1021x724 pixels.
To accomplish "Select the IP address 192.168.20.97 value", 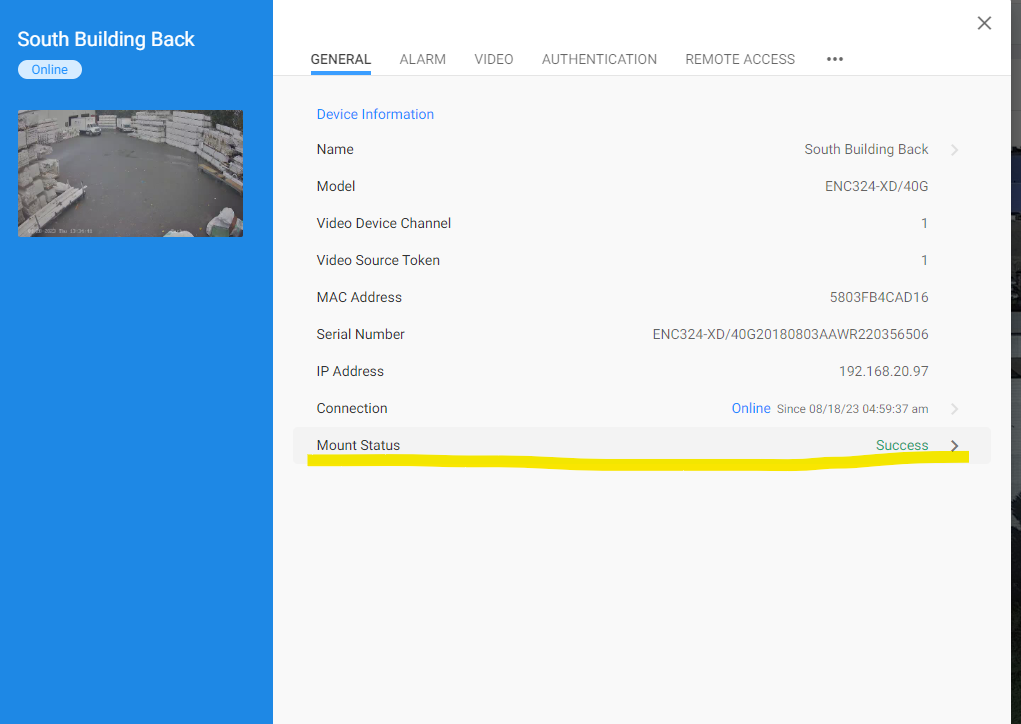I will (883, 371).
